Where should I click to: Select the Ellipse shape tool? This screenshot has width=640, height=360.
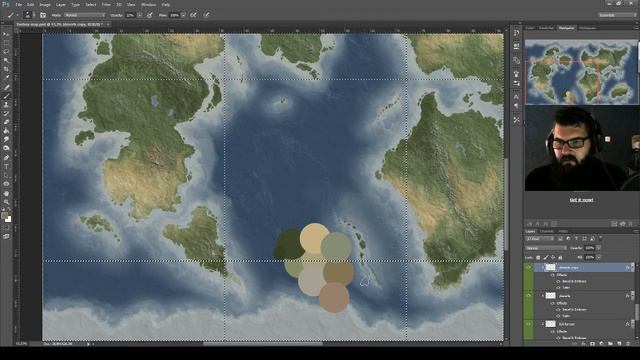6,184
